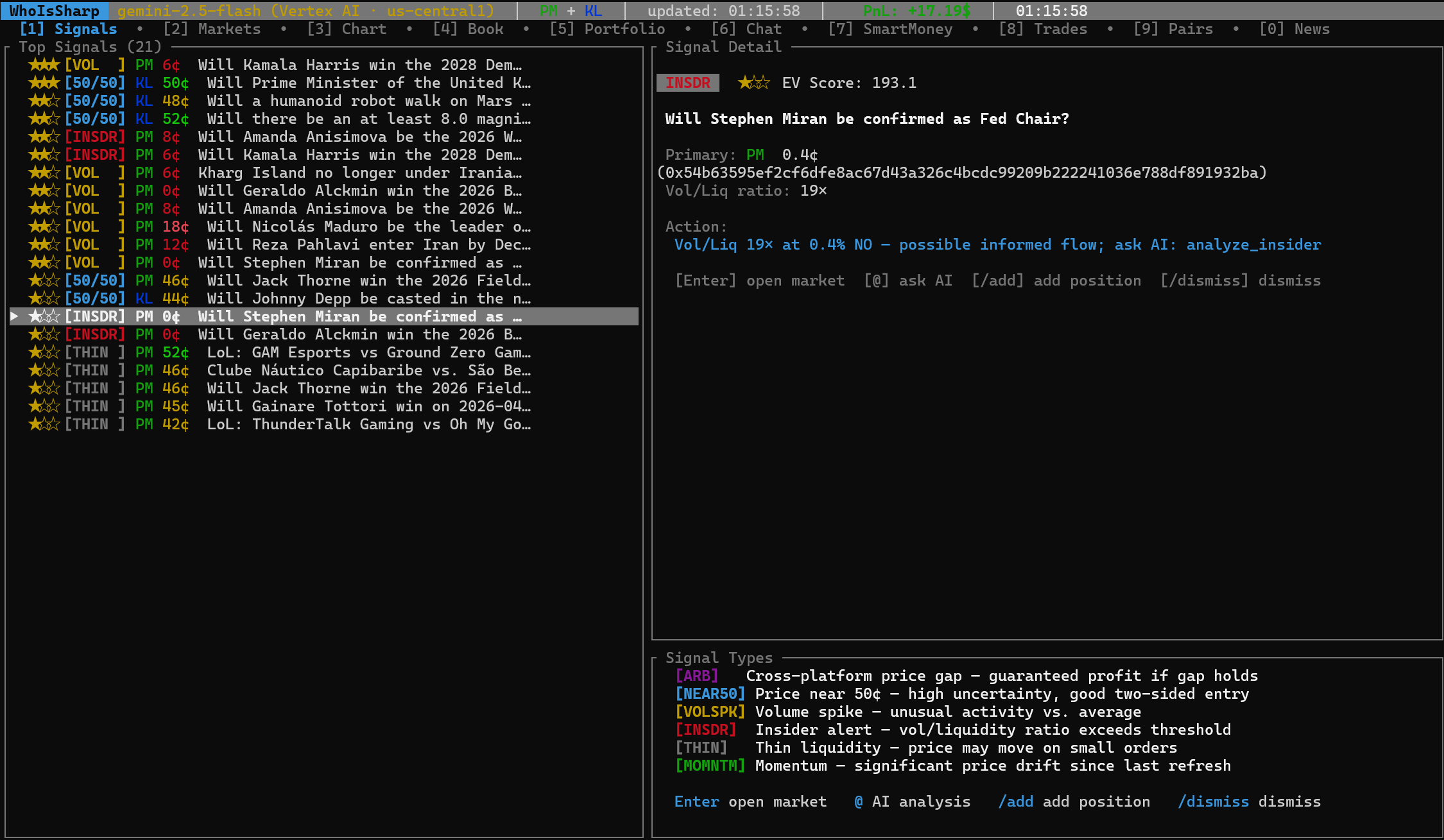The width and height of the screenshot is (1444, 840).
Task: Click star rating beside EV Score
Action: [753, 83]
